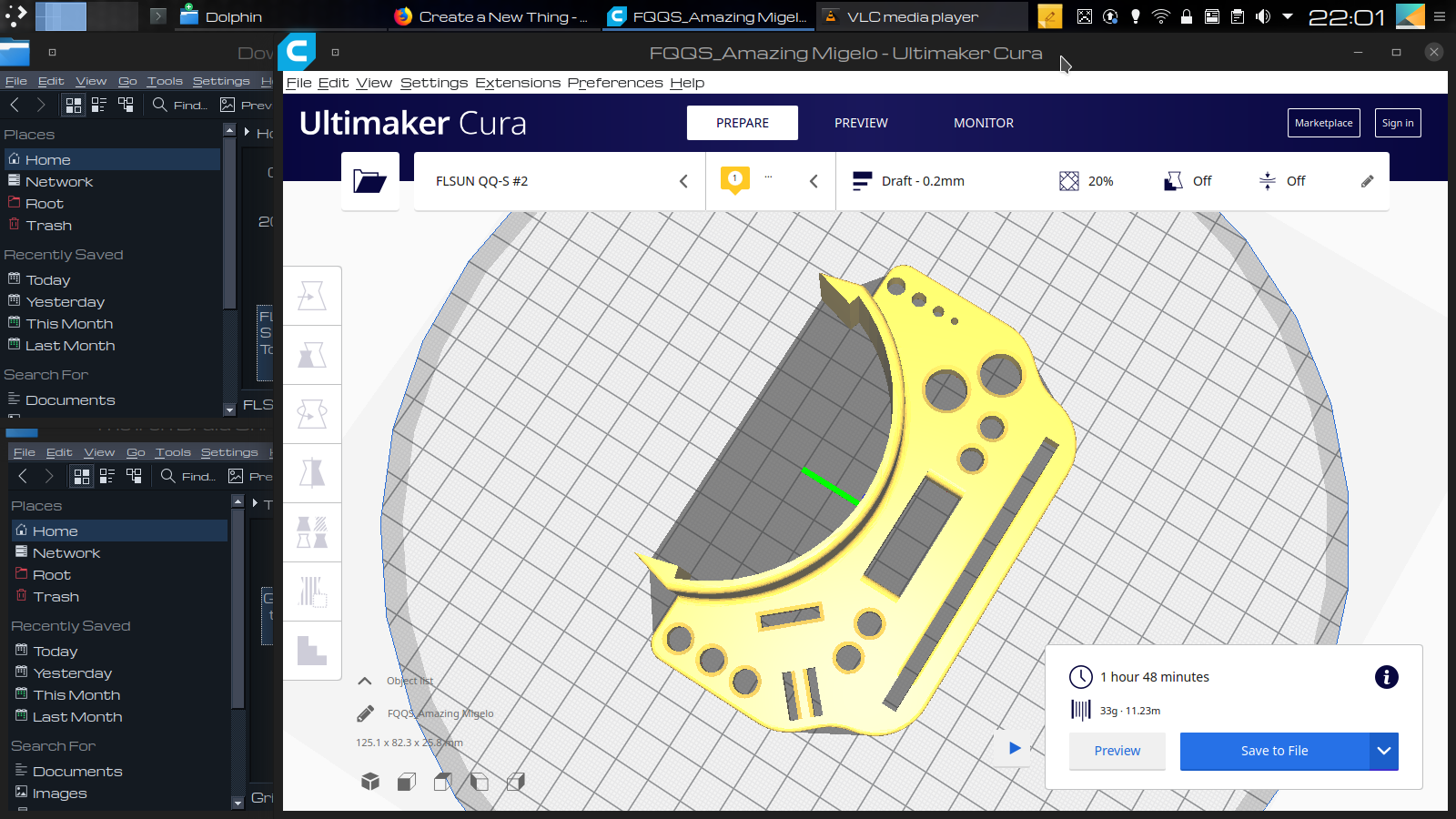
Task: Click the infill 20% setting icon
Action: pos(1069,181)
